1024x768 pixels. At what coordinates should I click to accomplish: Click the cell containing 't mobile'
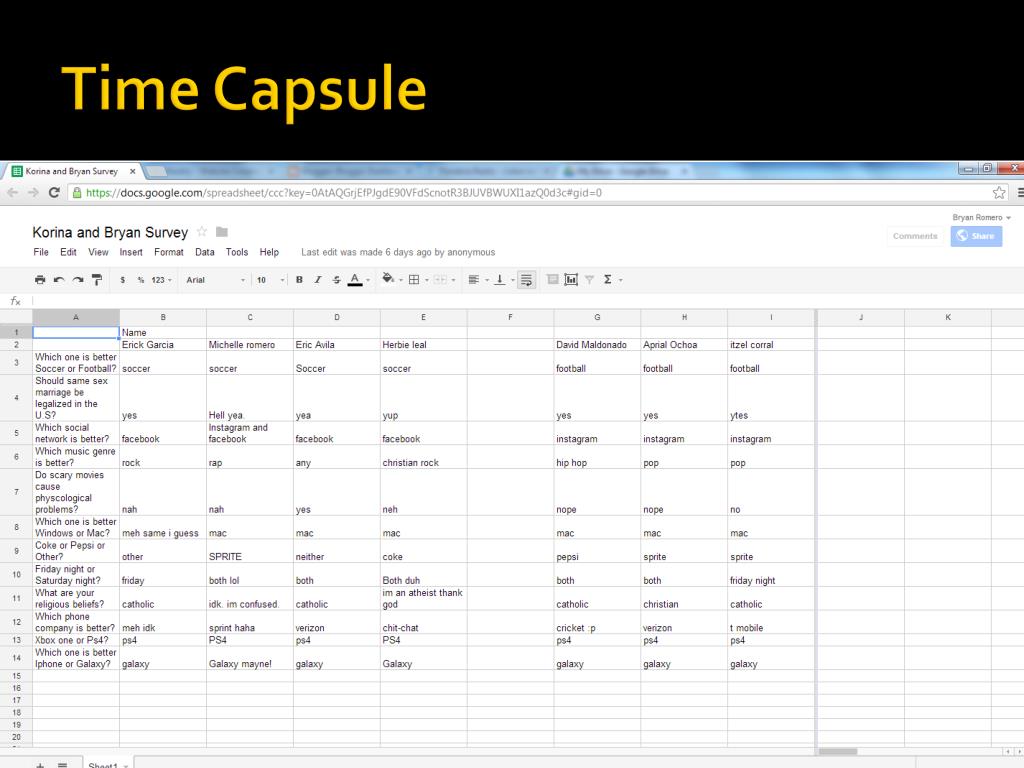[771, 622]
